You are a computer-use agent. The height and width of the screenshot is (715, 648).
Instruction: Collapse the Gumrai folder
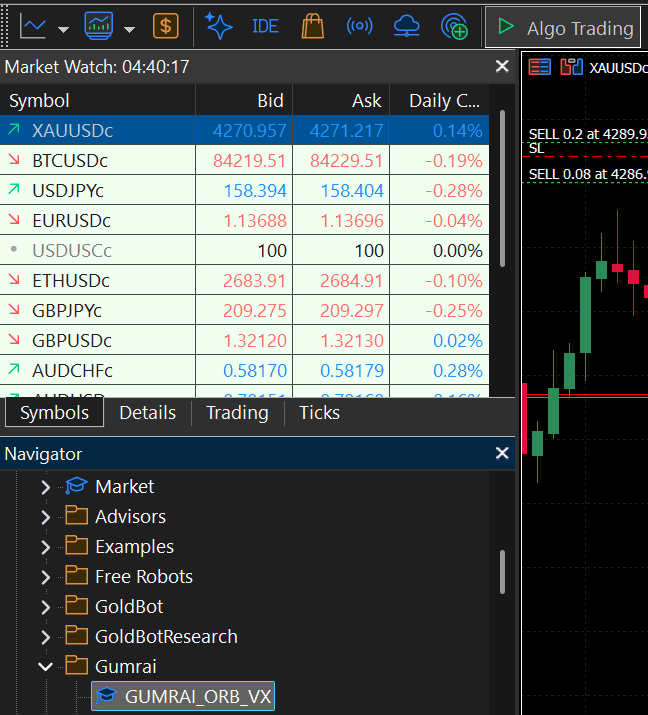point(45,667)
